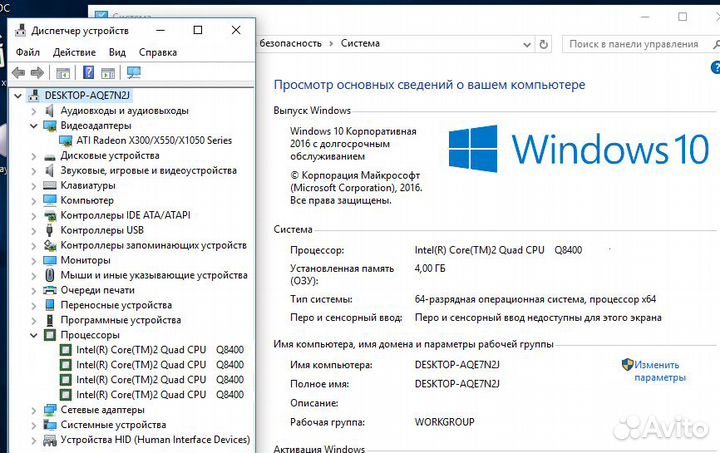Click the printer icon beside Очереди печати
The width and height of the screenshot is (720, 453).
click(x=50, y=290)
